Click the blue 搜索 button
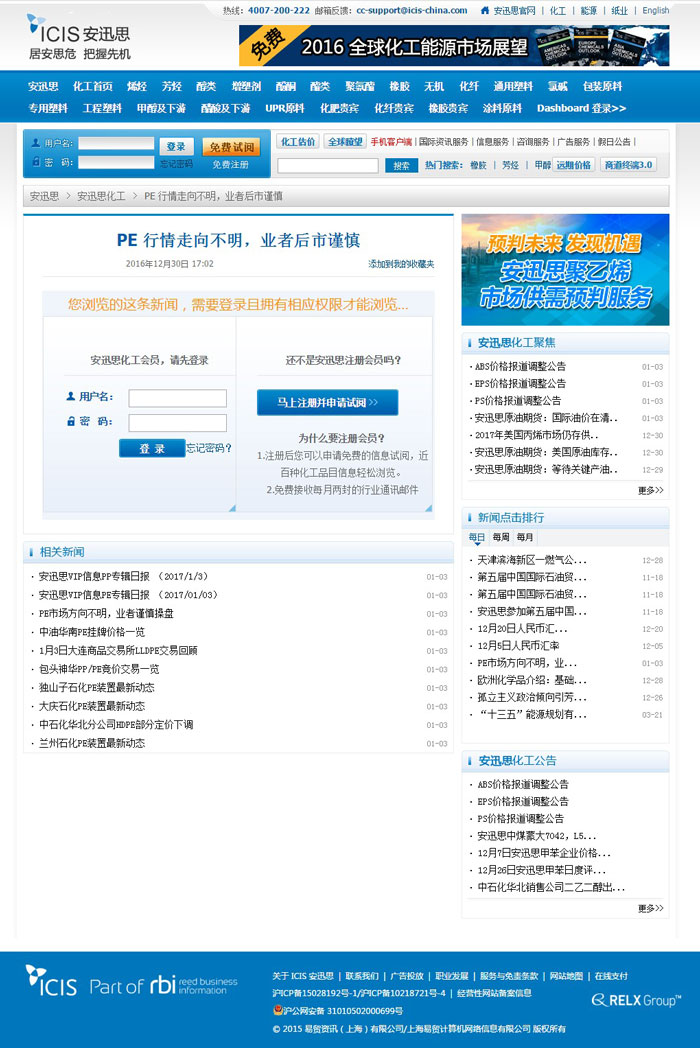Viewport: 700px width, 1048px height. [x=401, y=166]
